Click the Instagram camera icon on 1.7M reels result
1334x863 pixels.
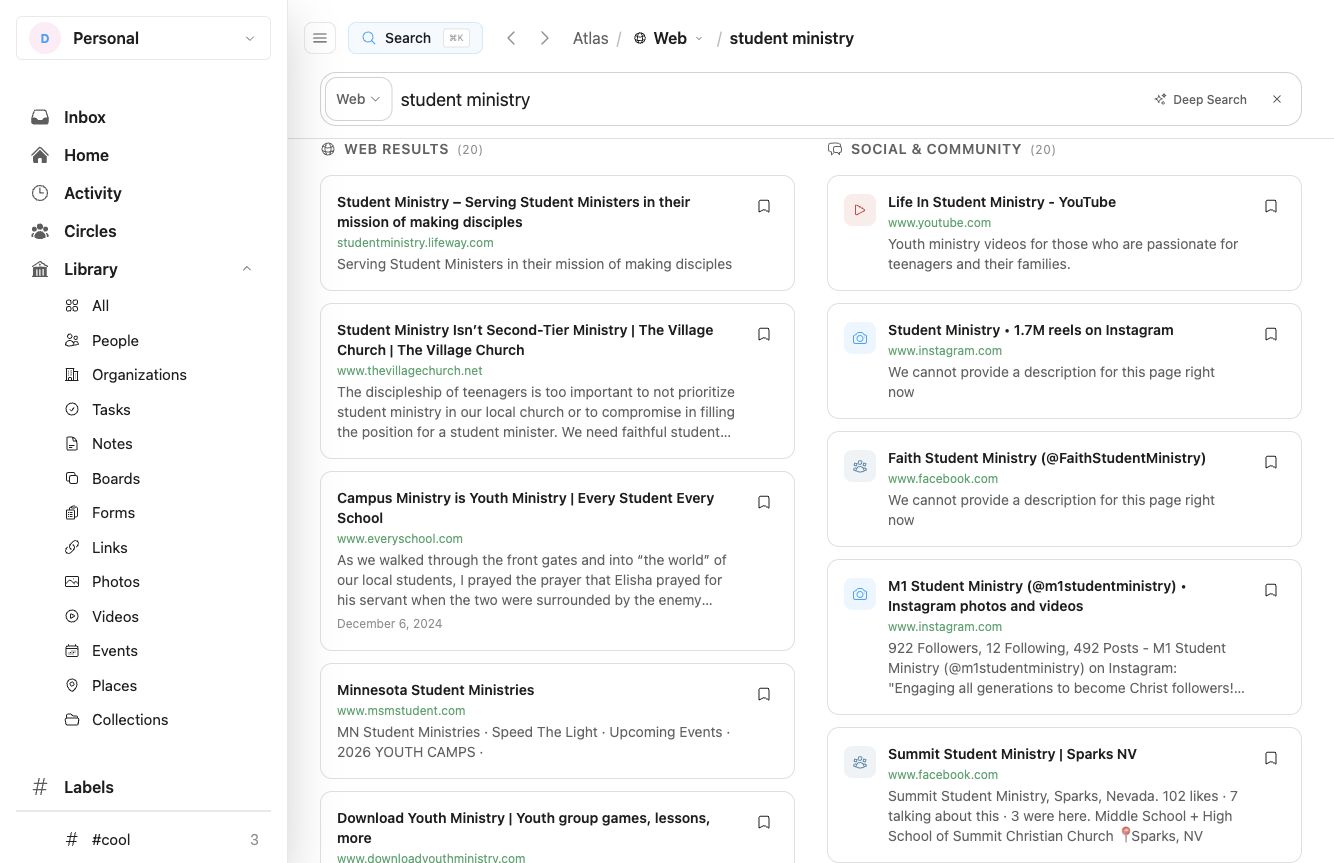tap(860, 338)
